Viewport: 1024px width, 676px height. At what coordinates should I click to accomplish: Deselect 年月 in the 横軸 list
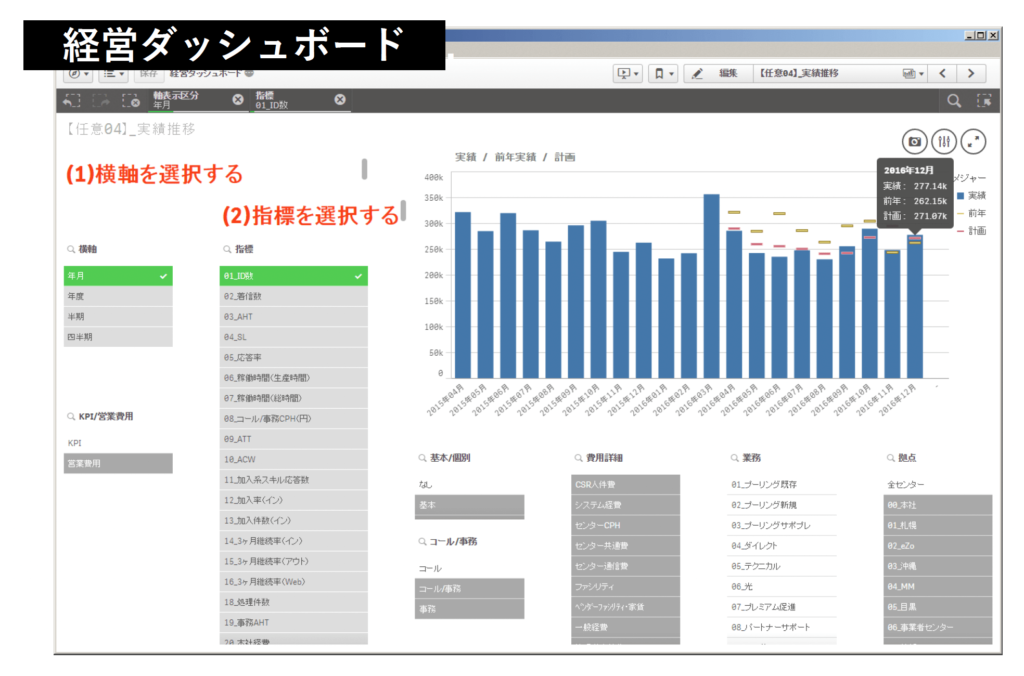[118, 276]
